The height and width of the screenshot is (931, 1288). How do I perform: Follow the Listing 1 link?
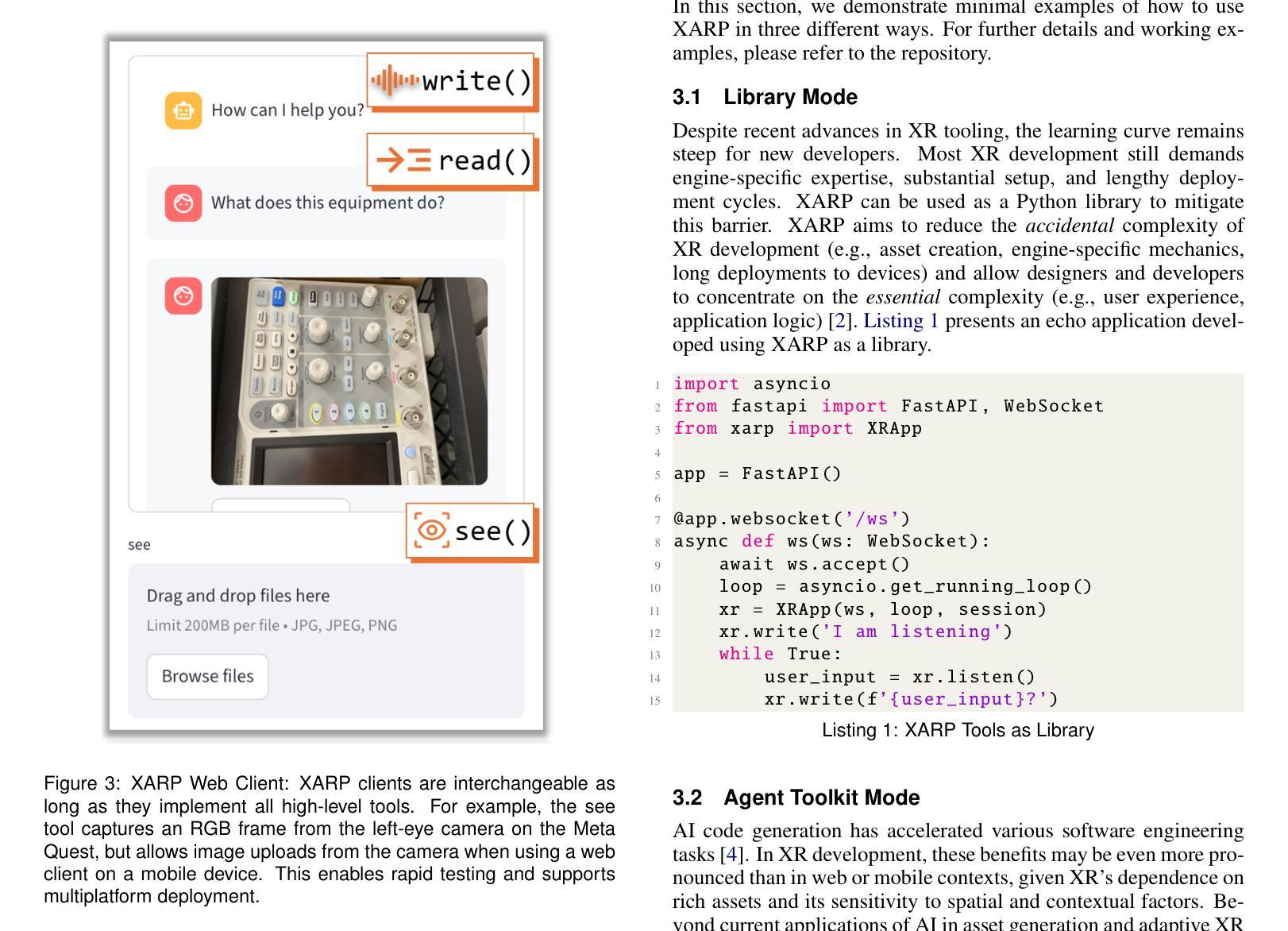tap(901, 321)
